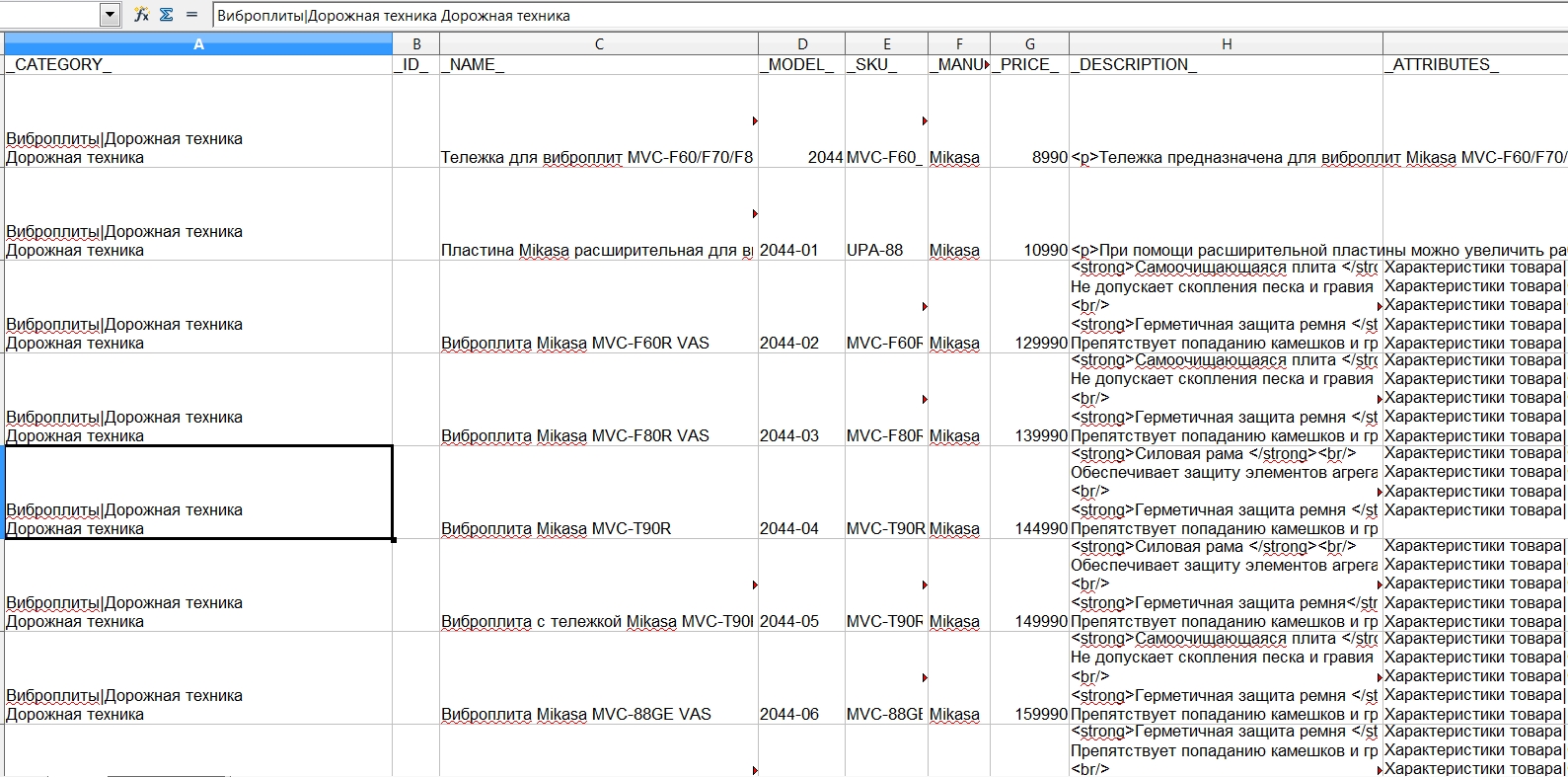Screen dimensions: 1568x777
Task: Select the price cell 8990
Action: pyautogui.click(x=1030, y=120)
